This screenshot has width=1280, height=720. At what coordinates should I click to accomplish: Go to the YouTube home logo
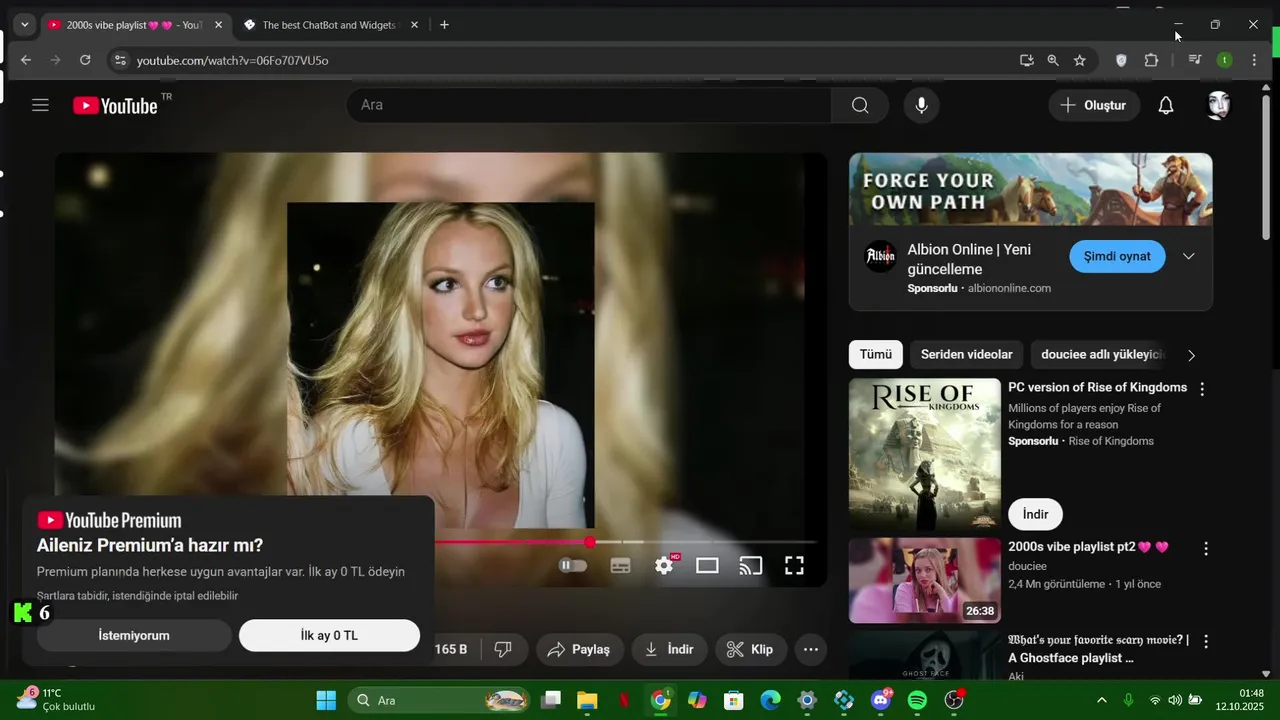click(115, 105)
